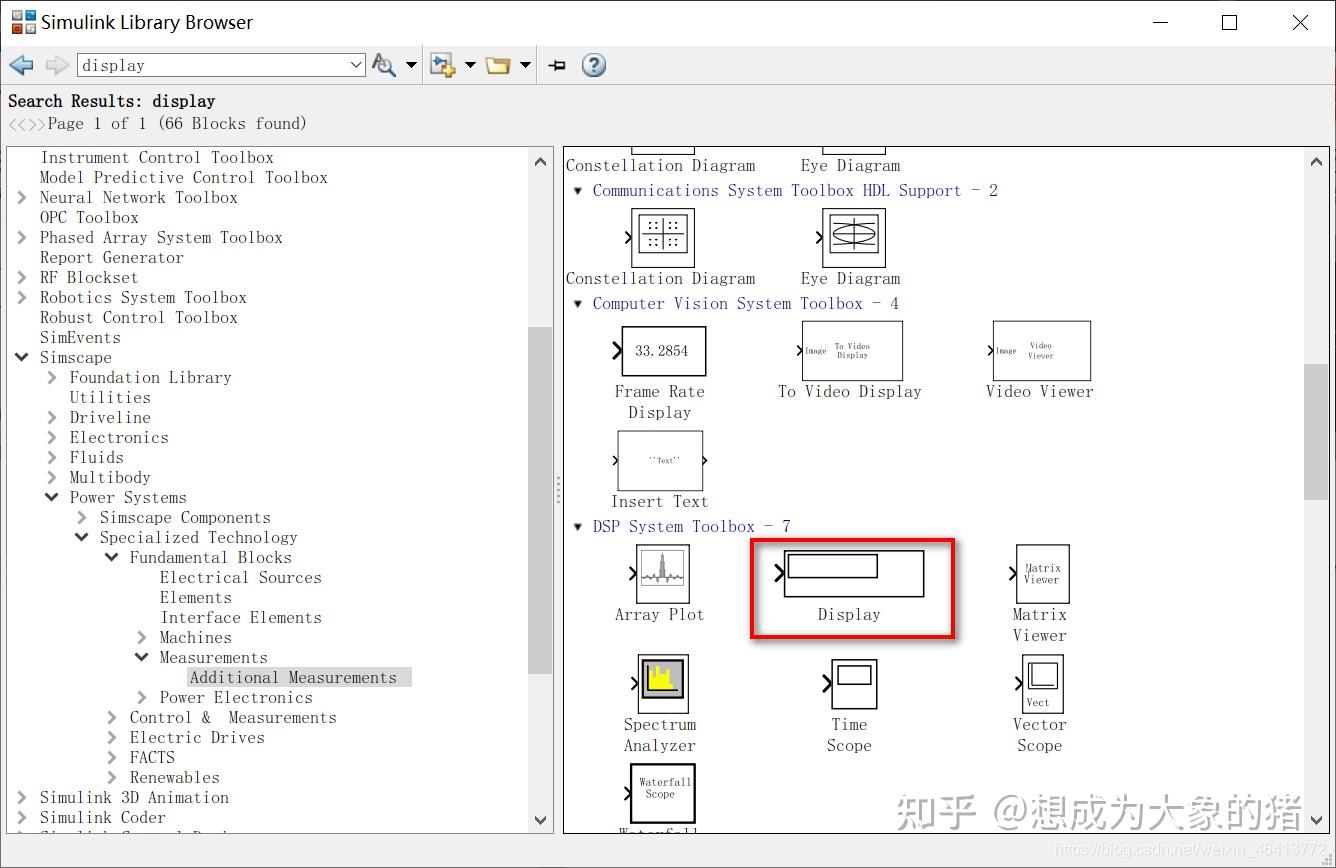
Task: Select the Electric Drives tree item
Action: (x=197, y=737)
